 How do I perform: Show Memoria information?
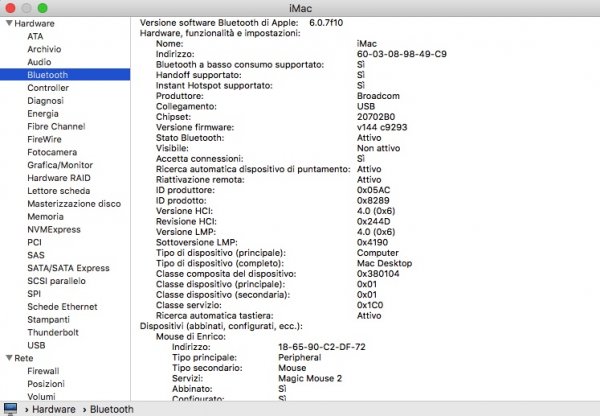[x=45, y=217]
